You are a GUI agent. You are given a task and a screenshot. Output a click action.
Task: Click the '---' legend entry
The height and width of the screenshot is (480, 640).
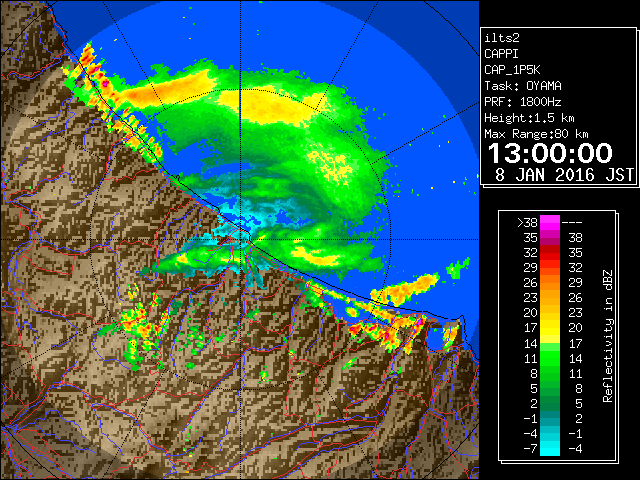(x=572, y=222)
